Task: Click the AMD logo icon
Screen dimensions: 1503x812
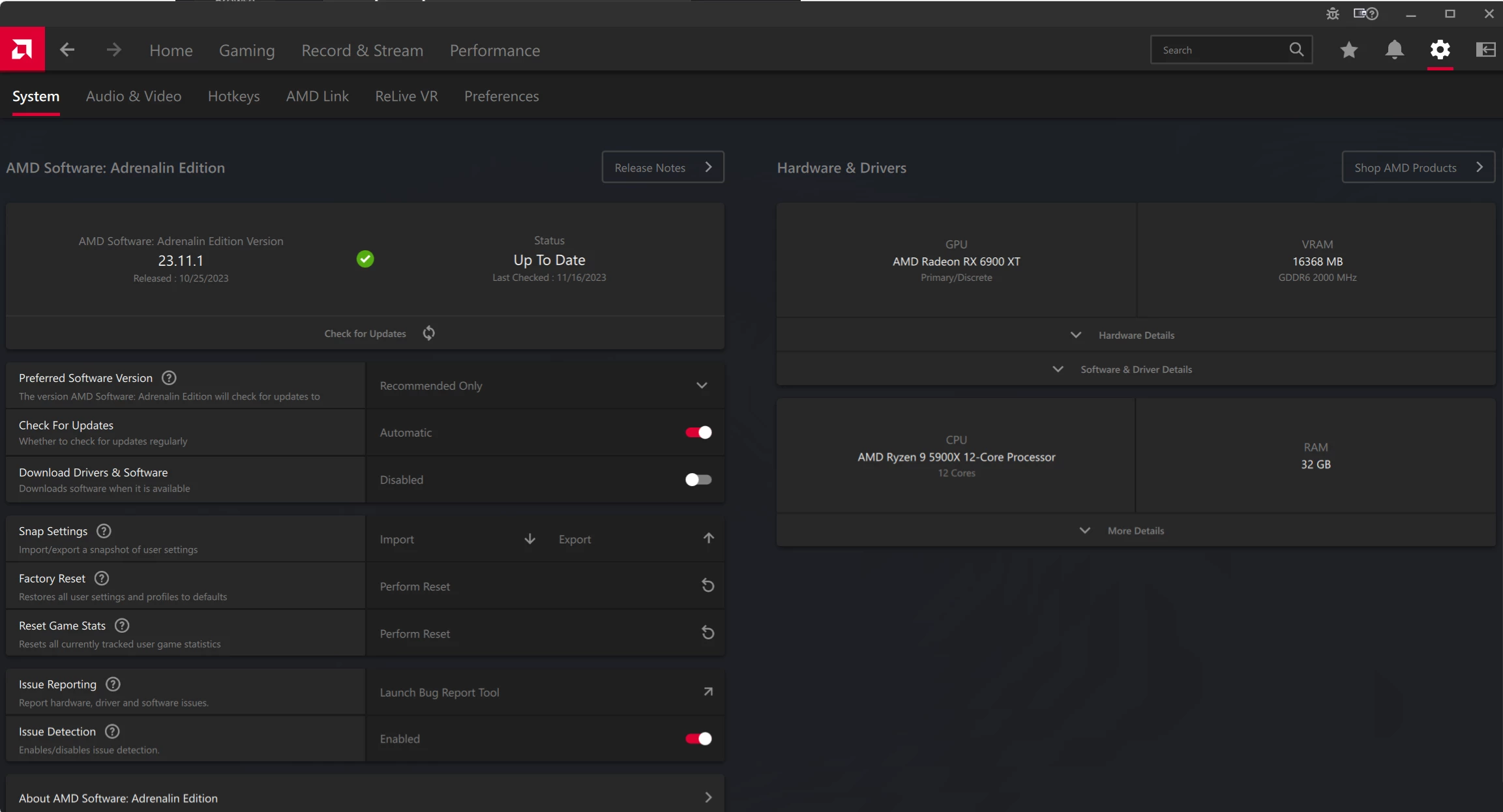Action: tap(22, 50)
